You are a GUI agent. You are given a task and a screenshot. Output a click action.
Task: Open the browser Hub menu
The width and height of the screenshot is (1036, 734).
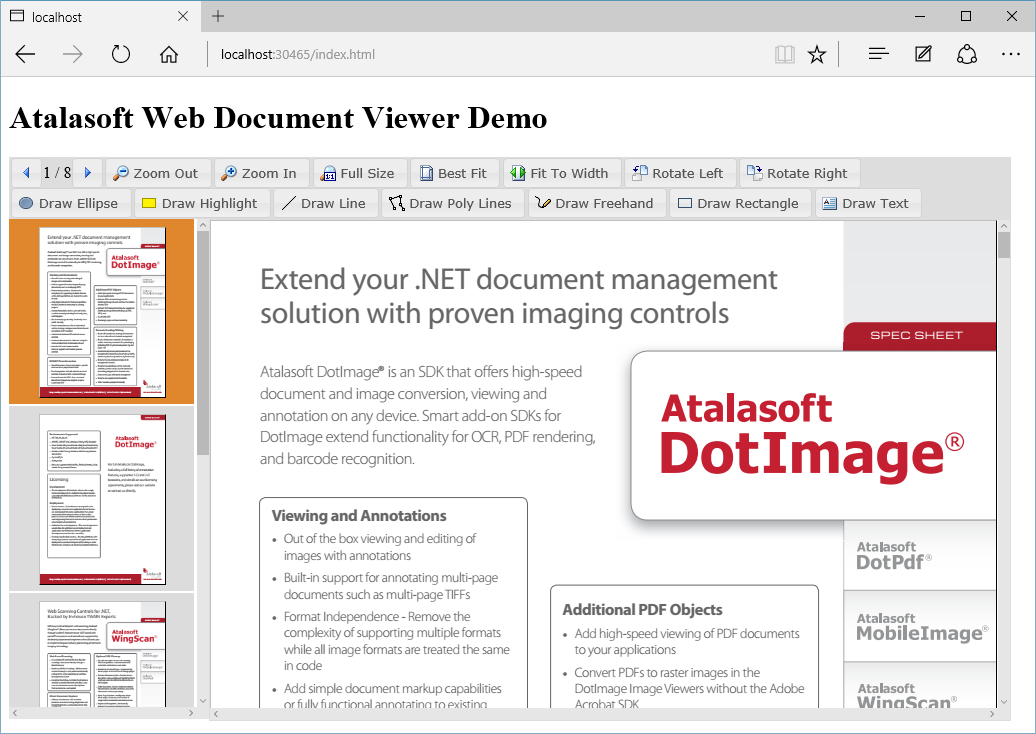878,54
